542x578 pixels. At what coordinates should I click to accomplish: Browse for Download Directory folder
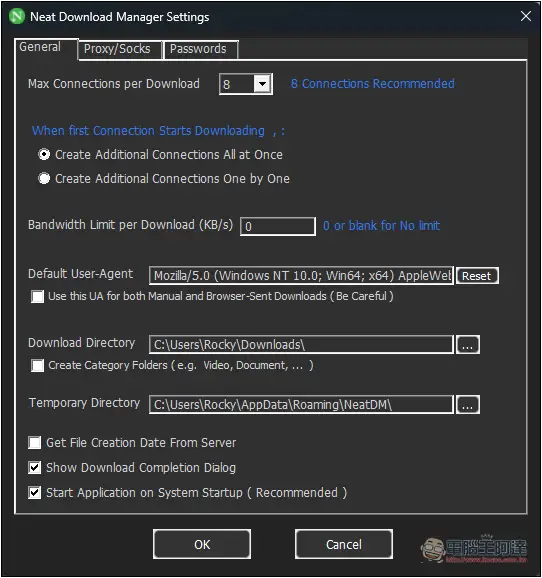pyautogui.click(x=468, y=344)
